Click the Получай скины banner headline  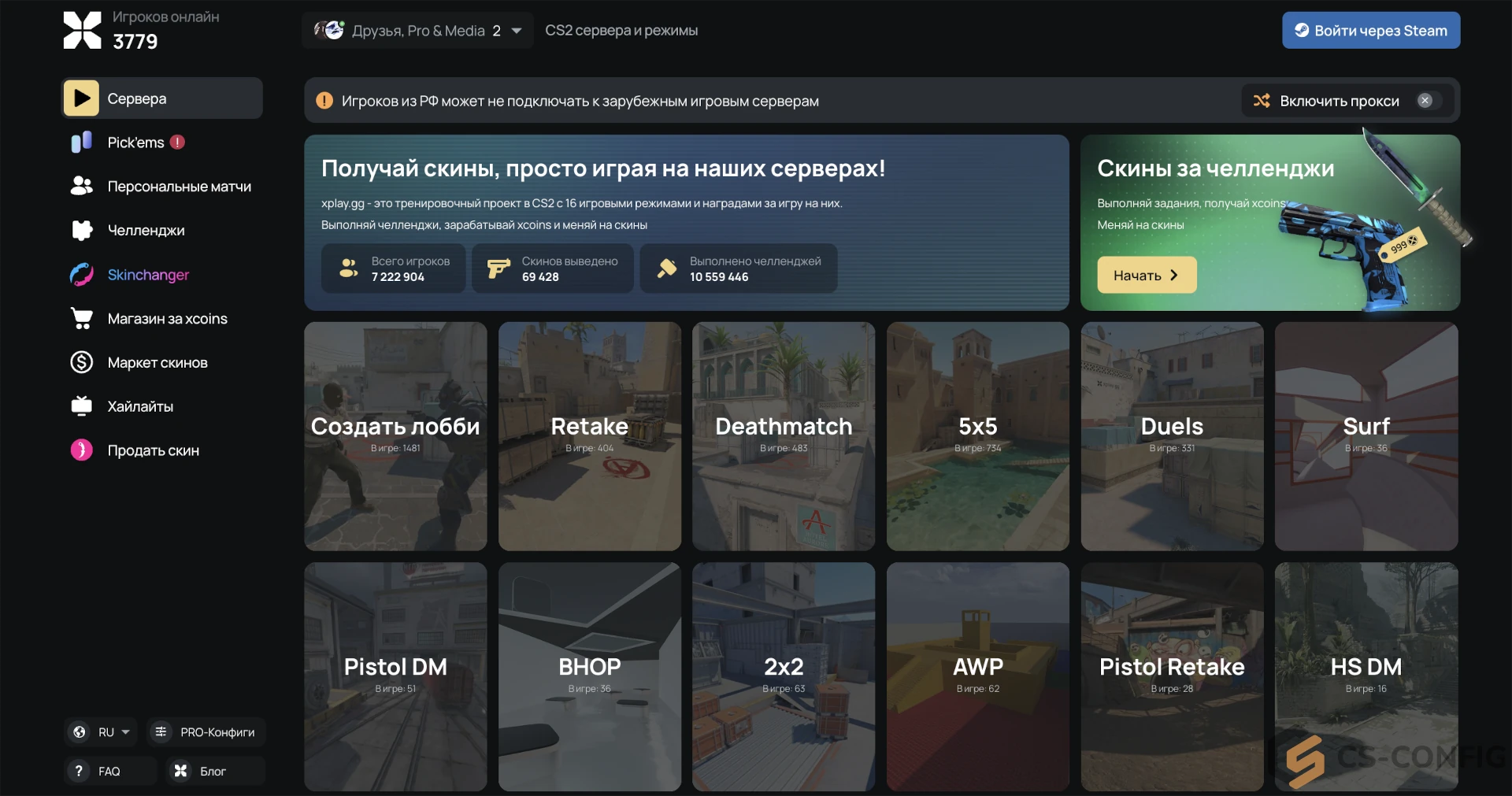coord(603,168)
